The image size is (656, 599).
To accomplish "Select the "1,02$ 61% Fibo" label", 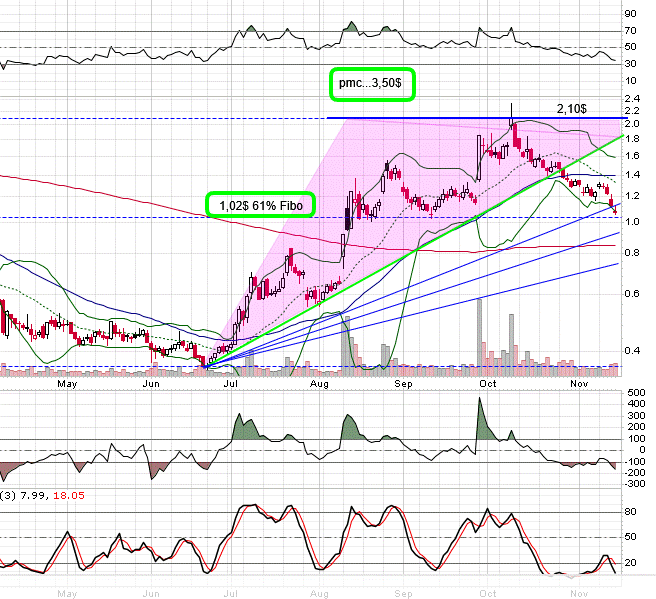I will 260,205.
